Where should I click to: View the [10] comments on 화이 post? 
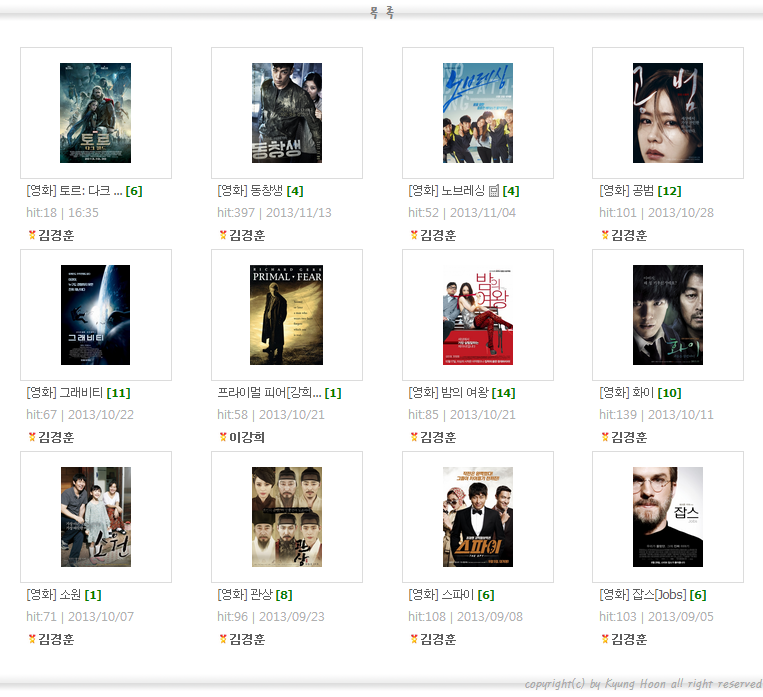click(x=669, y=393)
